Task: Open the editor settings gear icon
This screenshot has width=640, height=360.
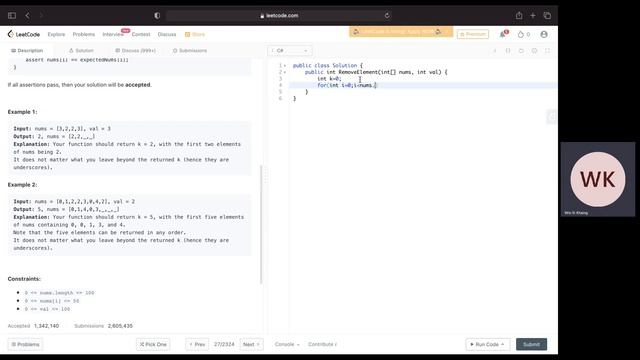Action: pyautogui.click(x=534, y=51)
